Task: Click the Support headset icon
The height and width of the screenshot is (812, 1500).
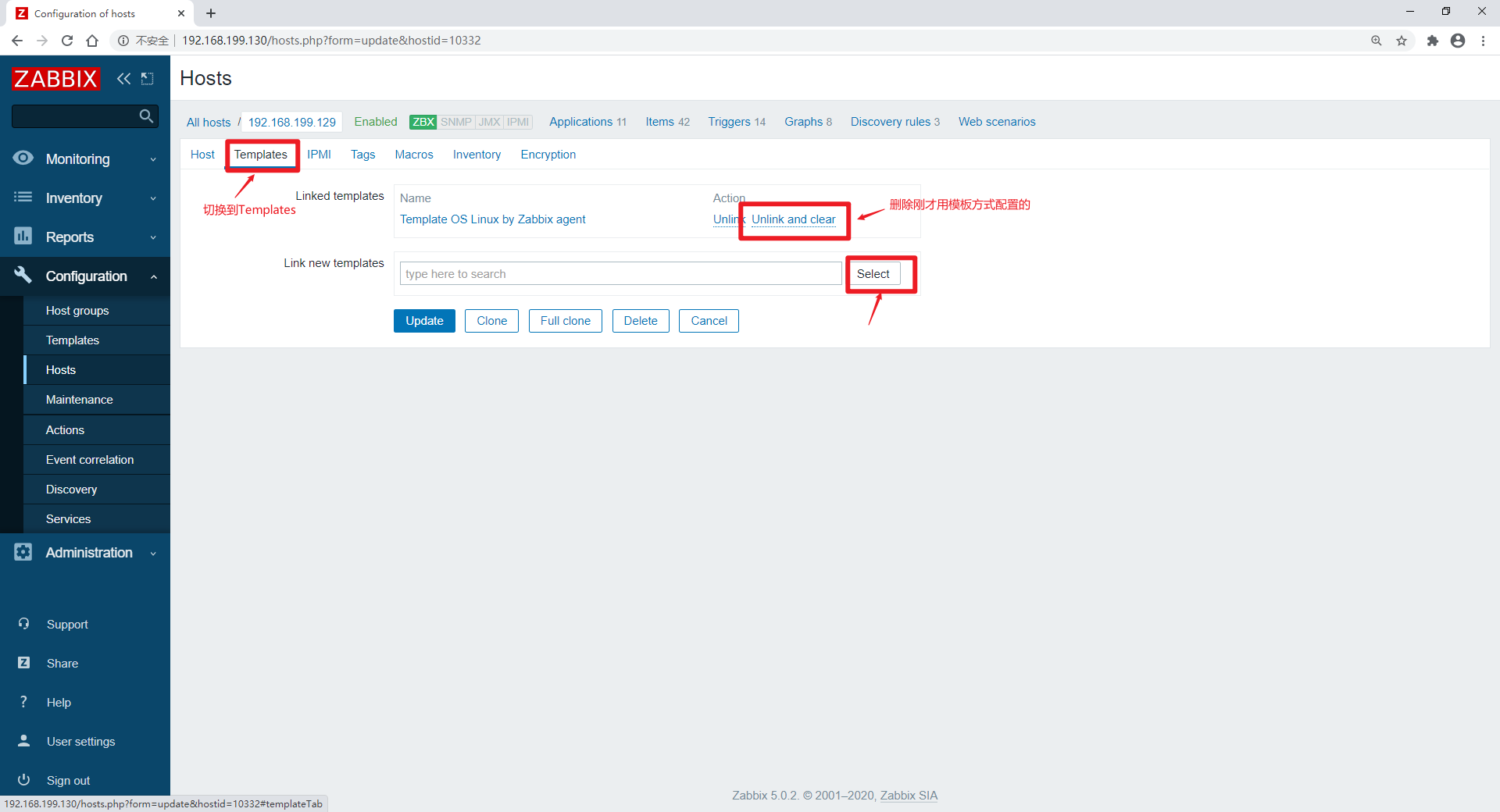Action: pyautogui.click(x=23, y=624)
